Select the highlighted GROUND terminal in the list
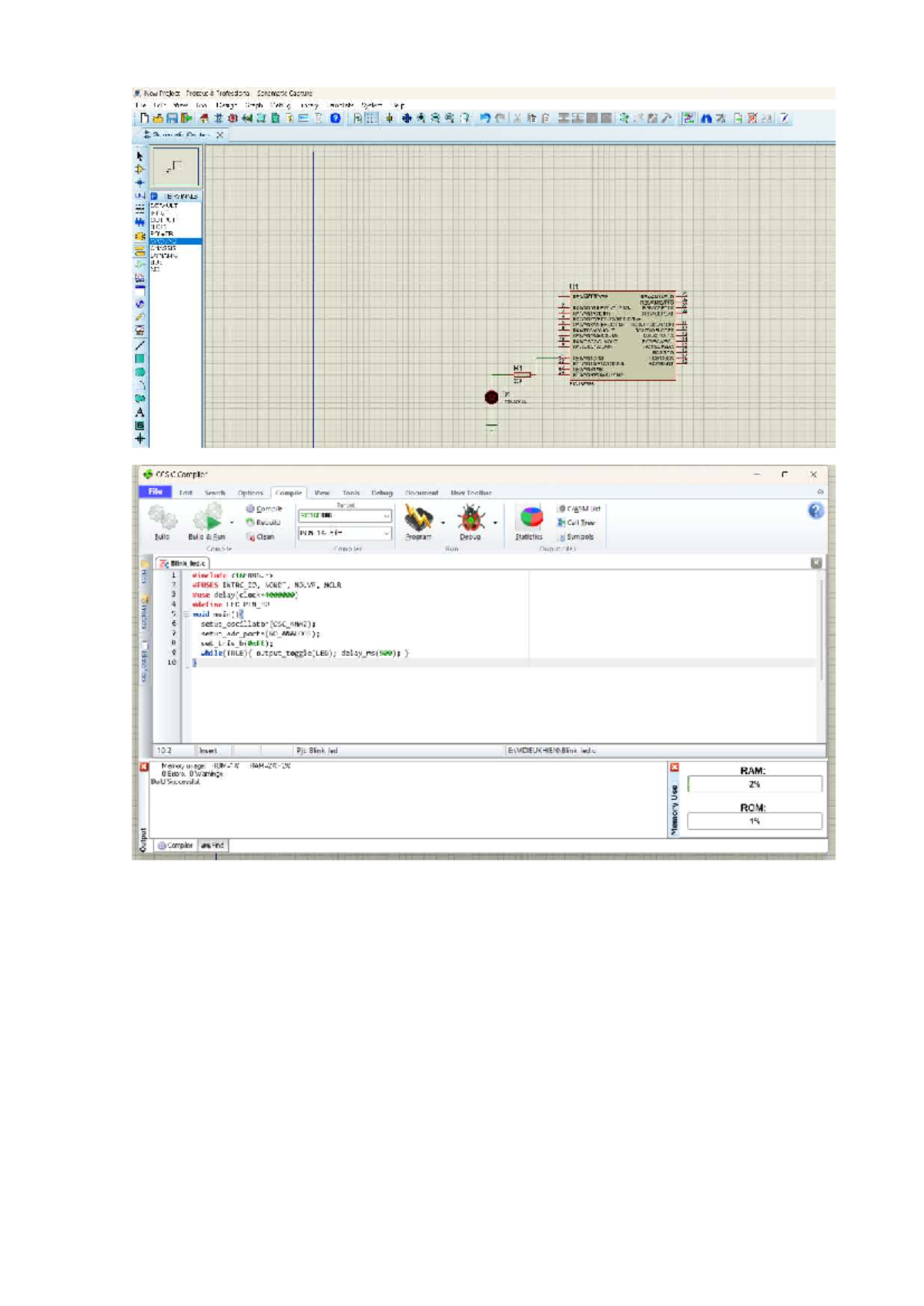The width and height of the screenshot is (924, 1306). (x=176, y=241)
